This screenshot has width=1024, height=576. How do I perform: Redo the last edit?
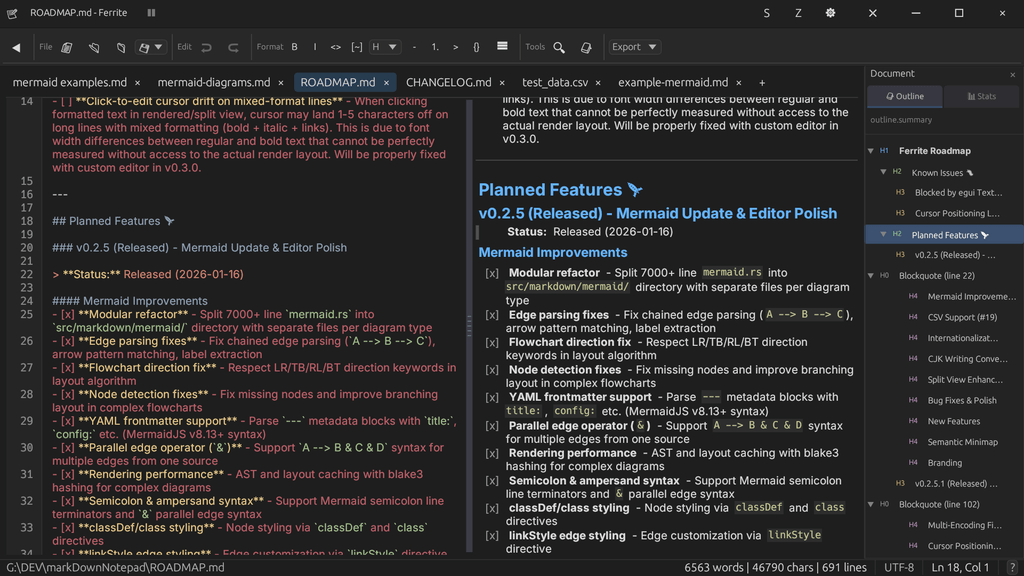(x=233, y=47)
